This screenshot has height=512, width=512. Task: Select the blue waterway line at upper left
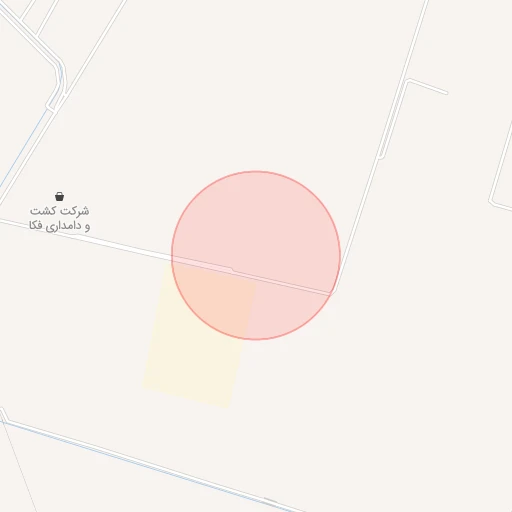(23, 148)
